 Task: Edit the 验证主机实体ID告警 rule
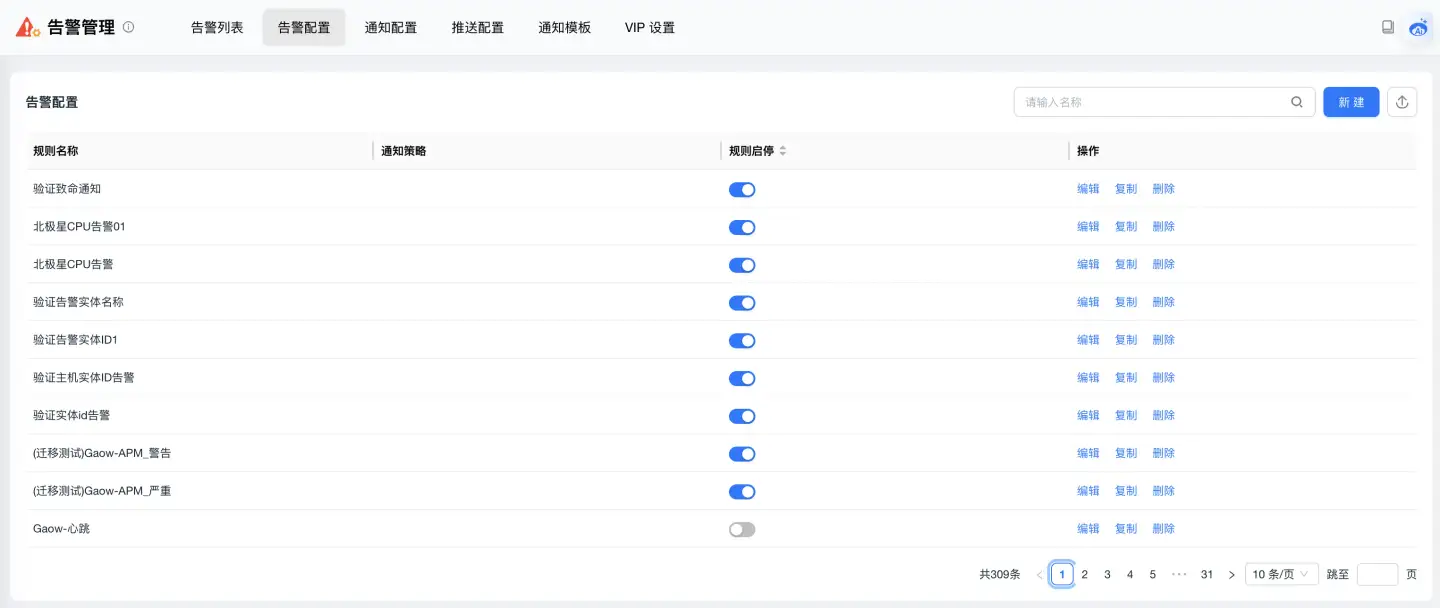(x=1088, y=377)
